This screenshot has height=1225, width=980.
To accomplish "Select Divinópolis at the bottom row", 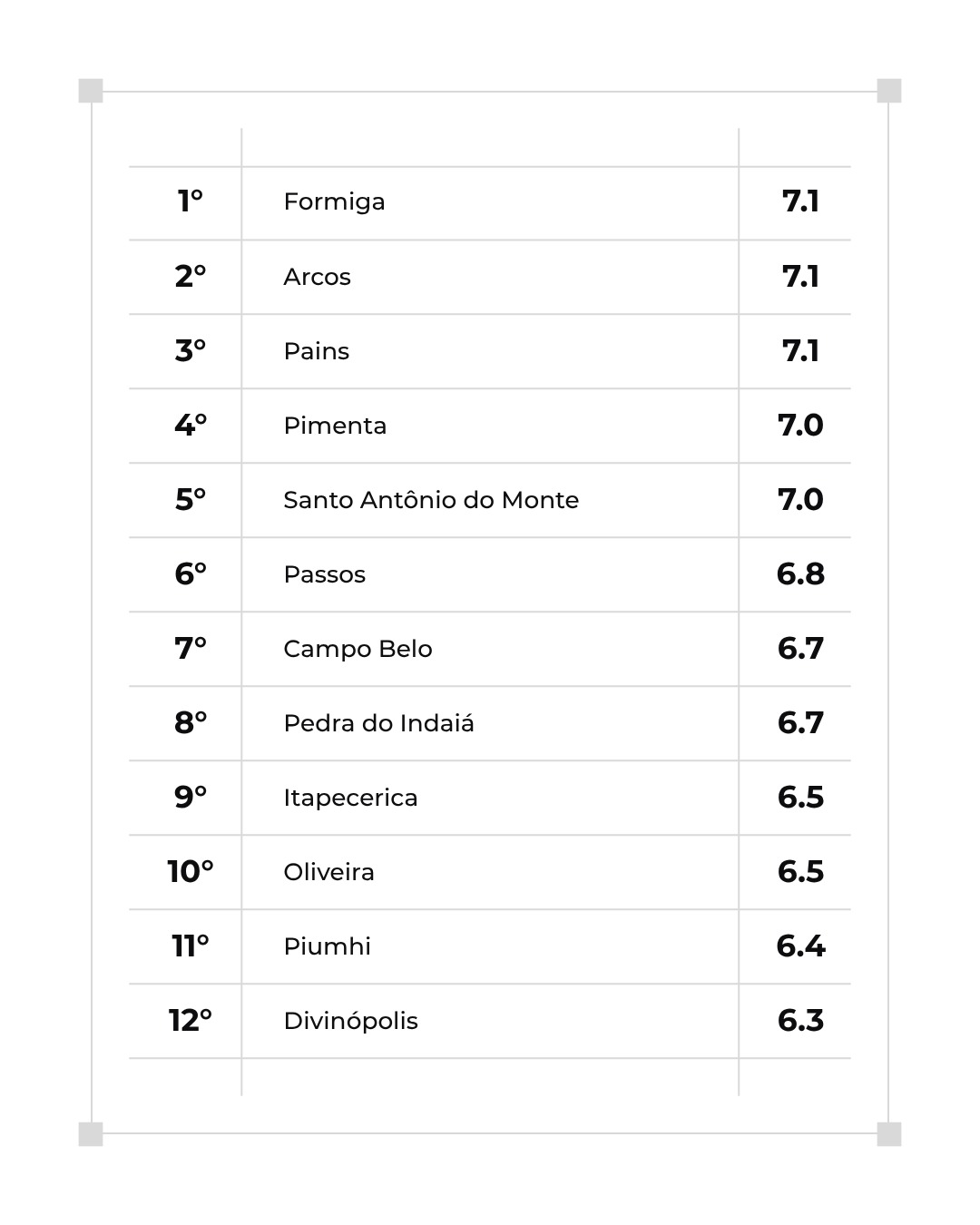I will [350, 1022].
